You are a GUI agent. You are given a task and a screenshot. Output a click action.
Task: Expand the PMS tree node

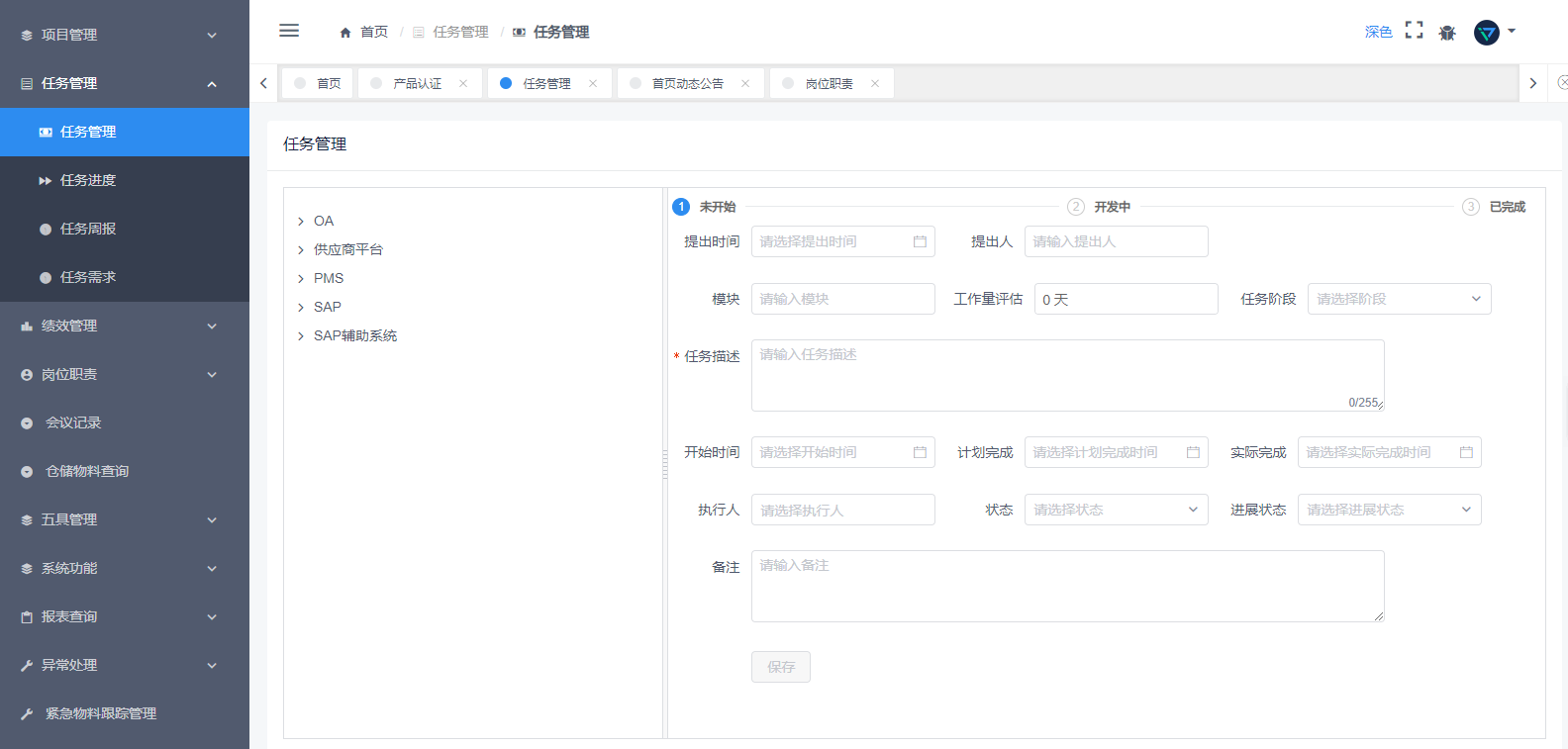point(301,279)
